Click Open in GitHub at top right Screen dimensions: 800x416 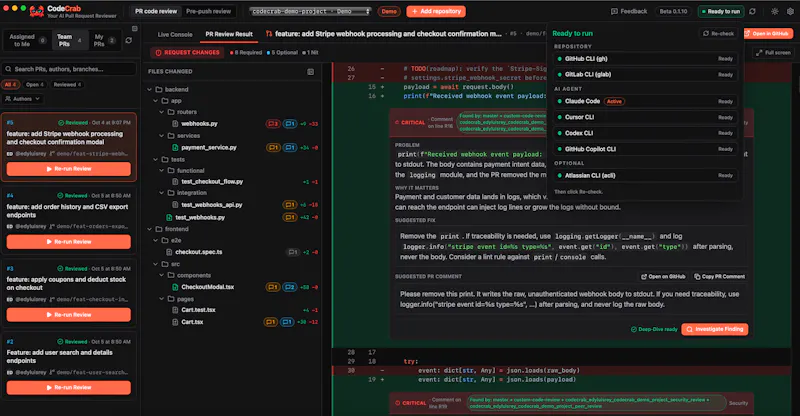pyautogui.click(x=767, y=33)
